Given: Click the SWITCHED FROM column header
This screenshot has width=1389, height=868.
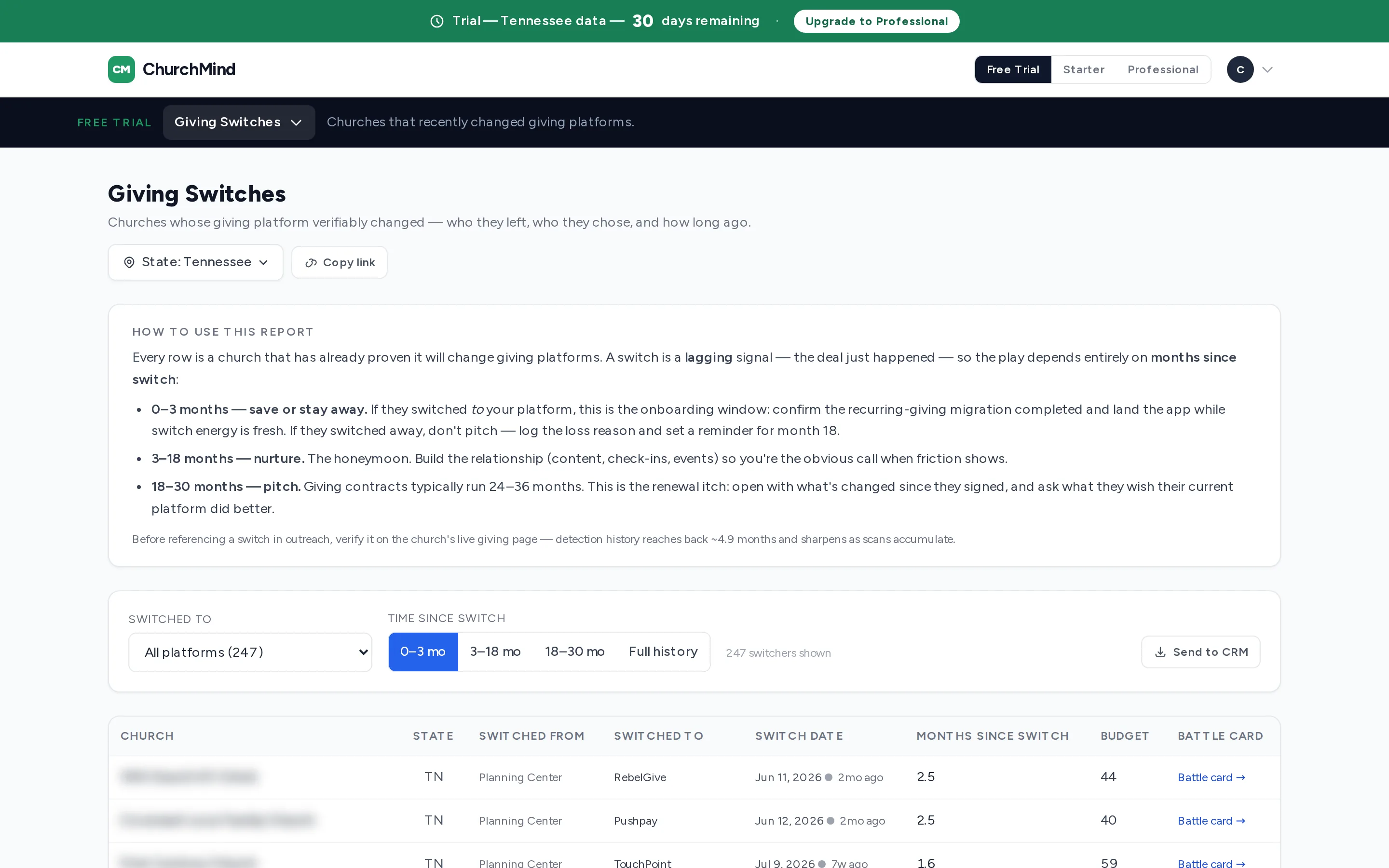Looking at the screenshot, I should (531, 736).
